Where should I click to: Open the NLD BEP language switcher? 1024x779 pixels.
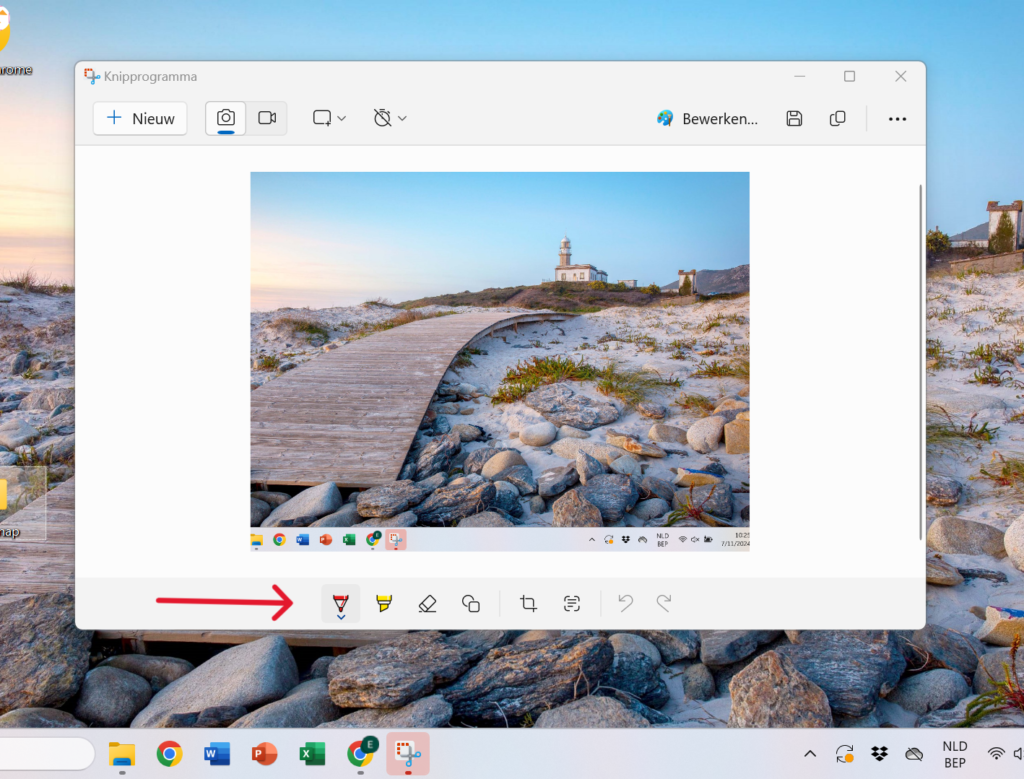pyautogui.click(x=954, y=754)
